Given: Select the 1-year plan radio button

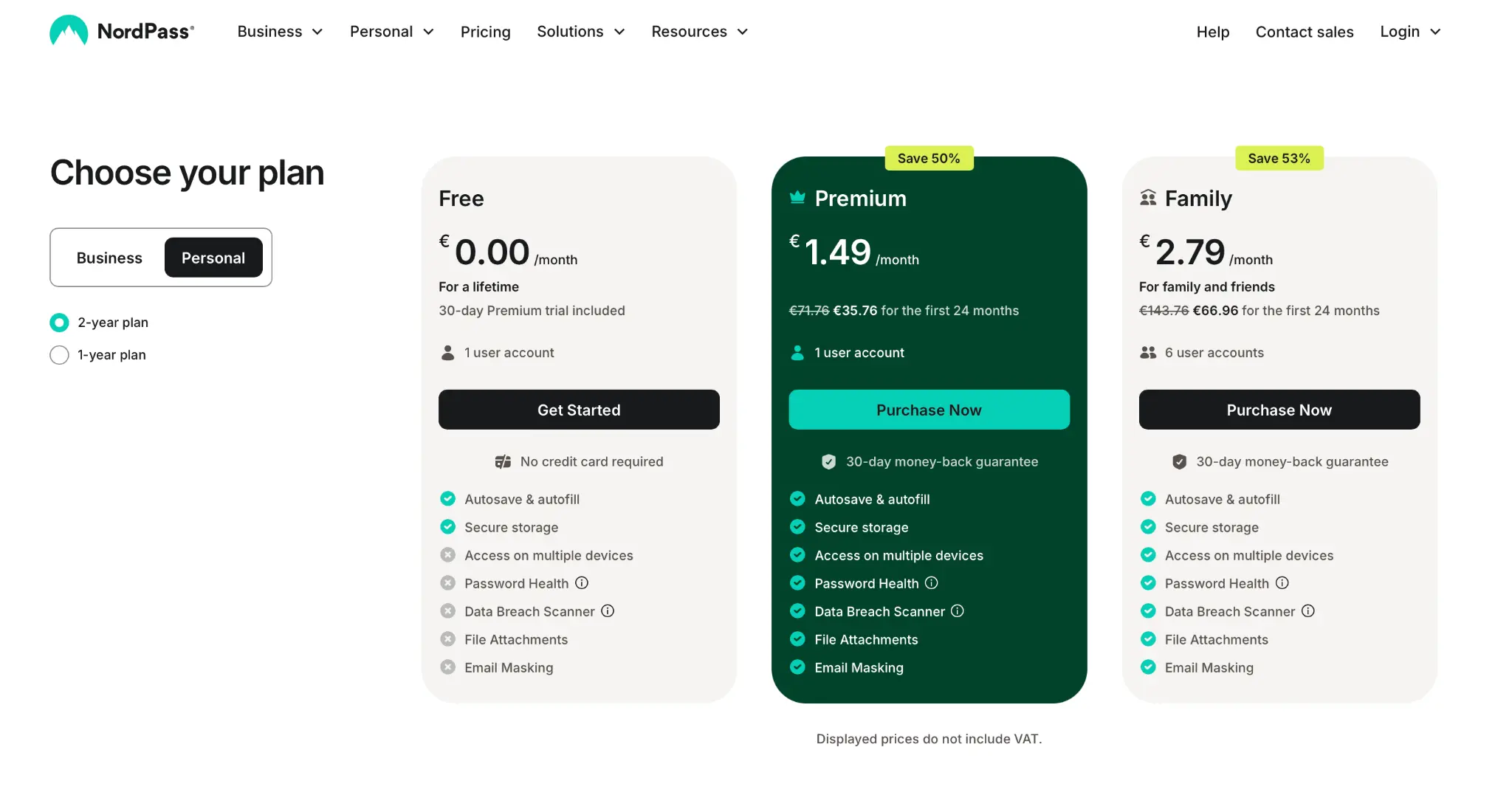Looking at the screenshot, I should pyautogui.click(x=59, y=355).
